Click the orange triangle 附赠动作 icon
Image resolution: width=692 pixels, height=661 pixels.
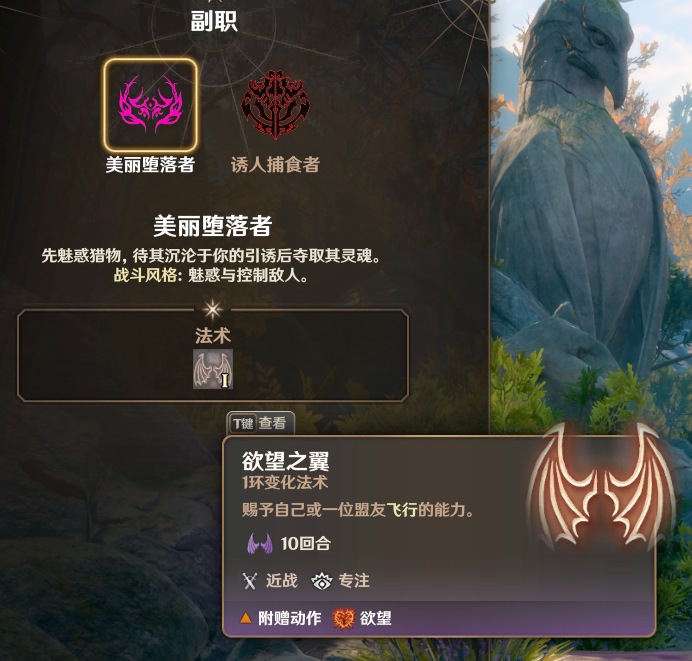[x=245, y=618]
